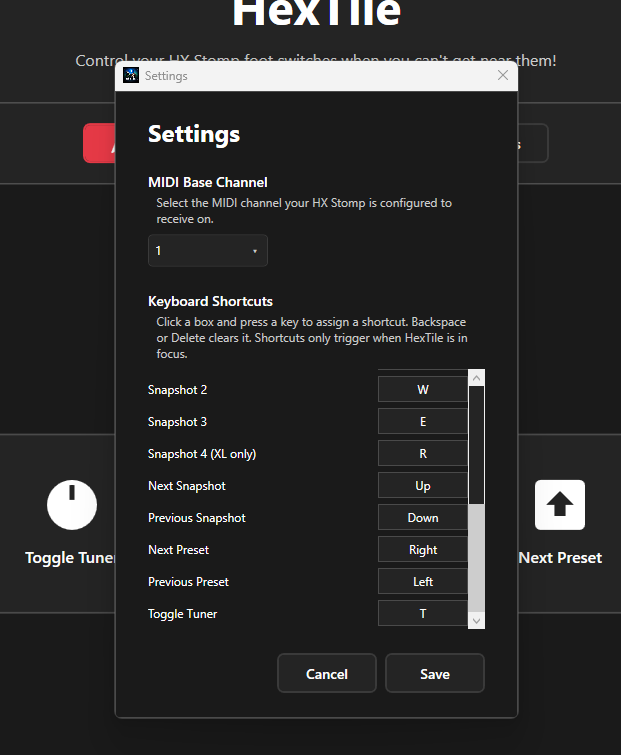Select the Snapshot 2 shortcut box showing W
Viewport: 621px width, 755px height.
(423, 389)
